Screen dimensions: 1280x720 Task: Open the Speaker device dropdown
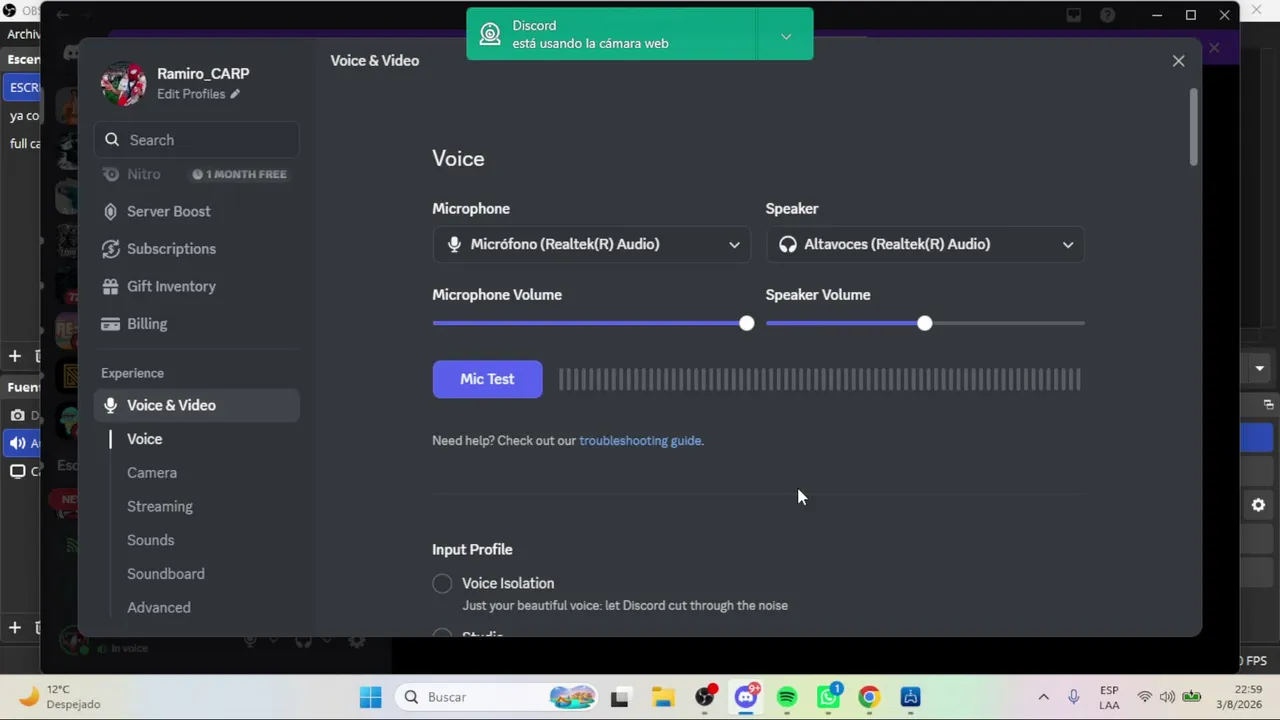click(925, 244)
